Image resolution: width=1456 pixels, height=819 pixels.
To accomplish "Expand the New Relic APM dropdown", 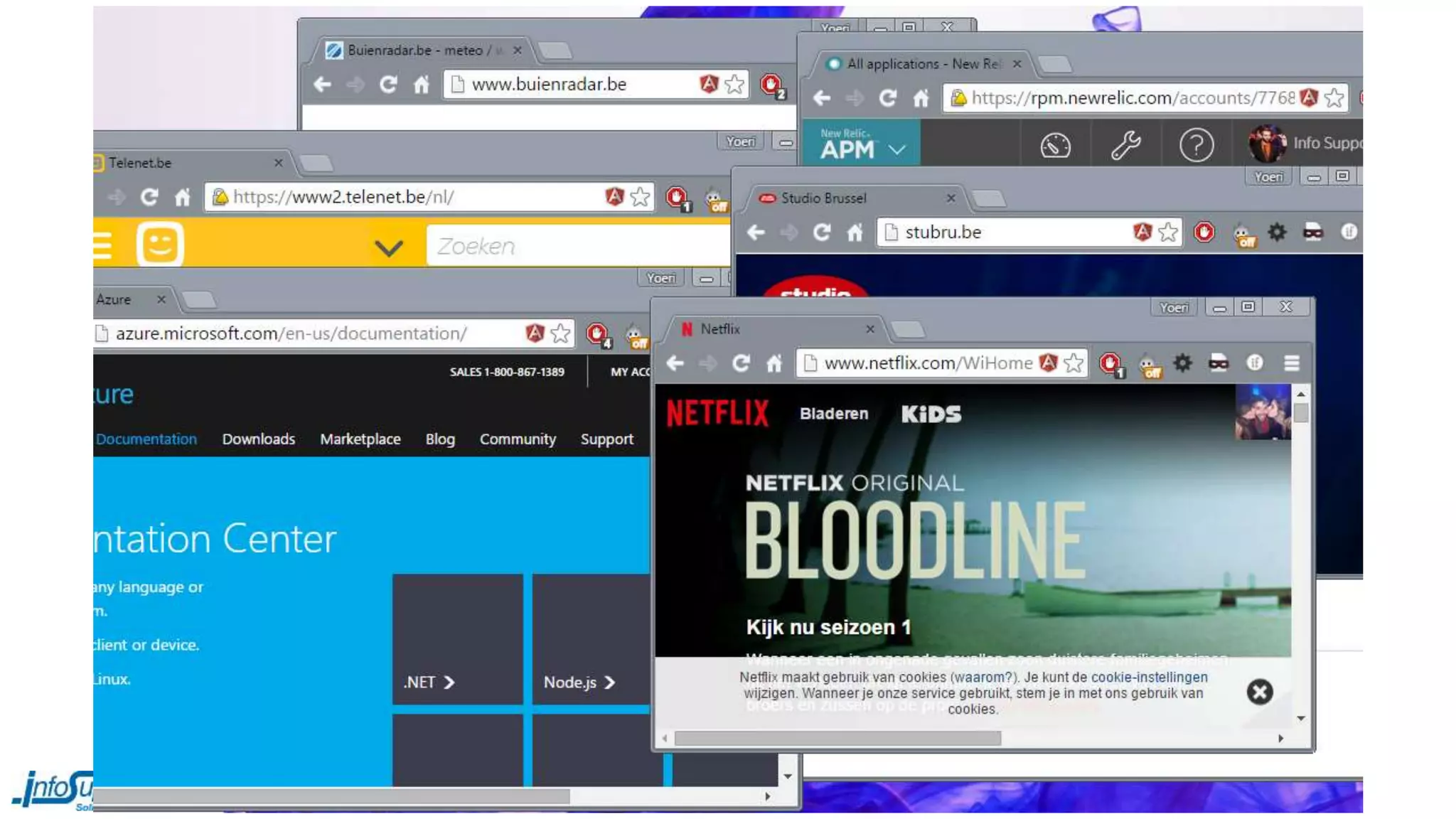I will click(x=897, y=149).
